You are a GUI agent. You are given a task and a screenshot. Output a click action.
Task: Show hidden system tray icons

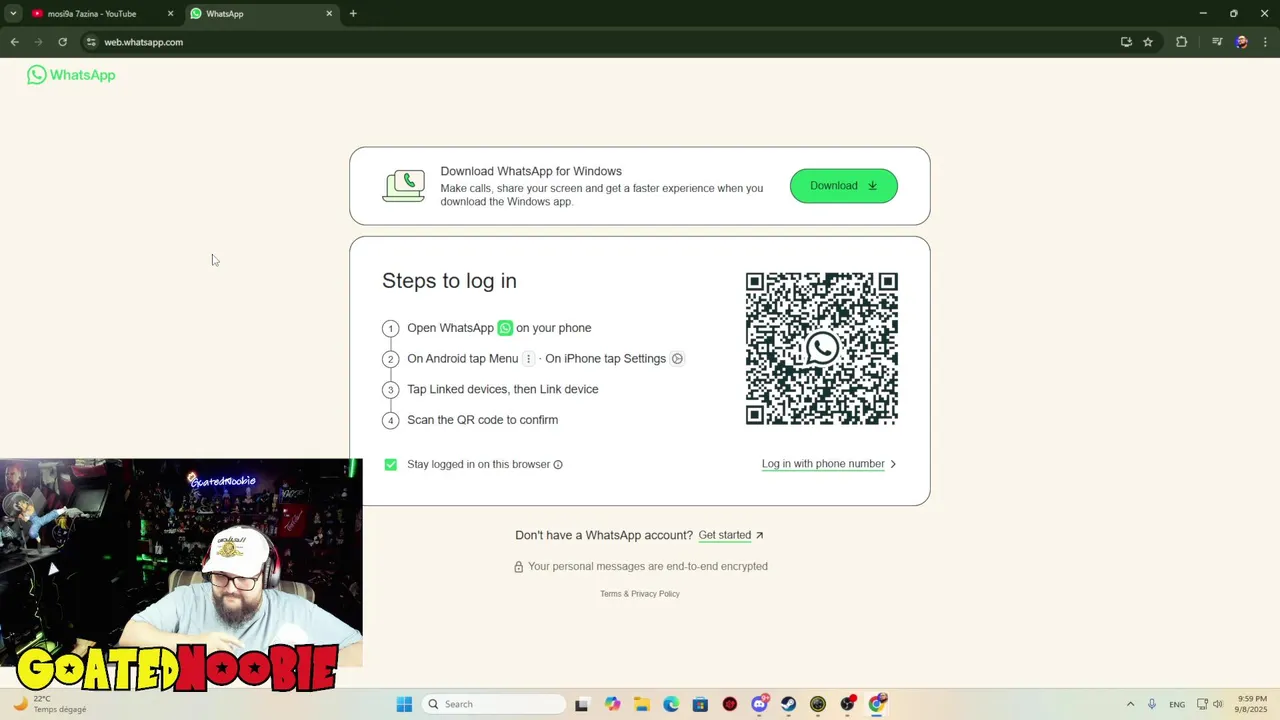tap(1130, 704)
